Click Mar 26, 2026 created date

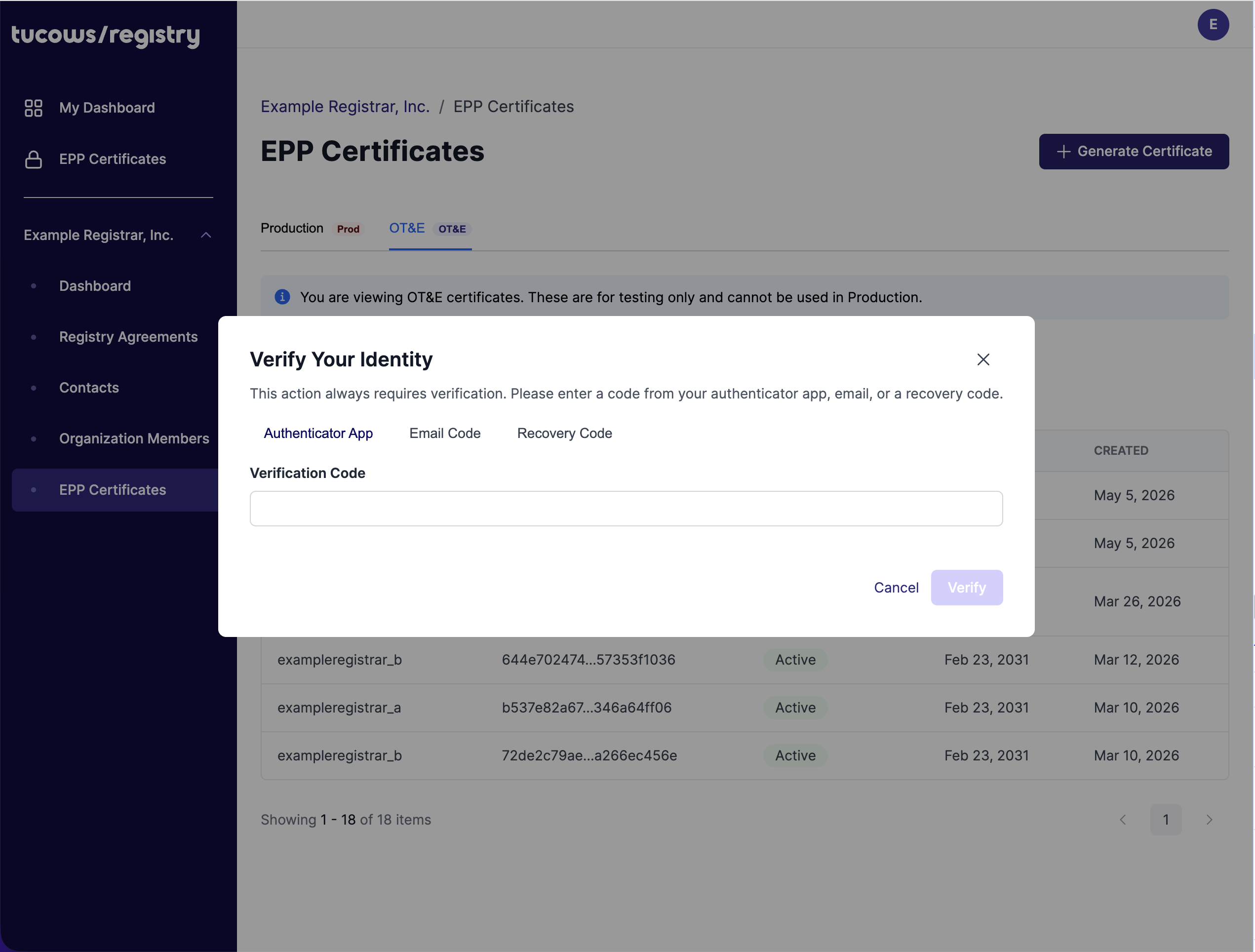[x=1137, y=601]
